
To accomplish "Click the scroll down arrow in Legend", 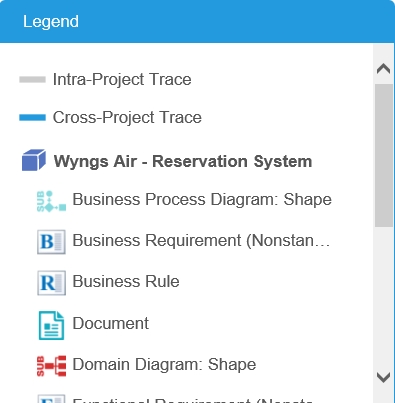I will point(383,377).
